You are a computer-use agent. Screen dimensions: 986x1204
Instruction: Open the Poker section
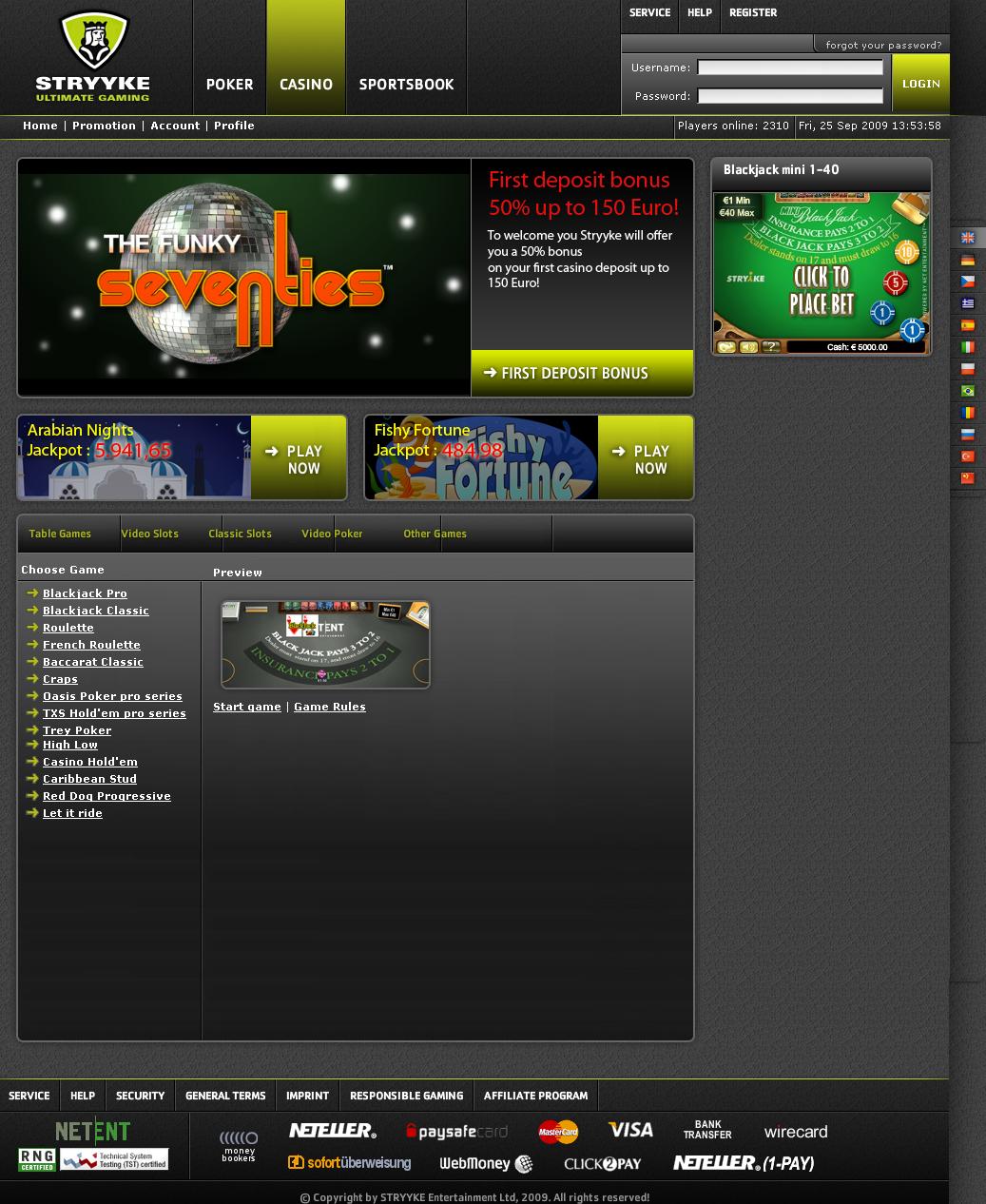pyautogui.click(x=229, y=84)
